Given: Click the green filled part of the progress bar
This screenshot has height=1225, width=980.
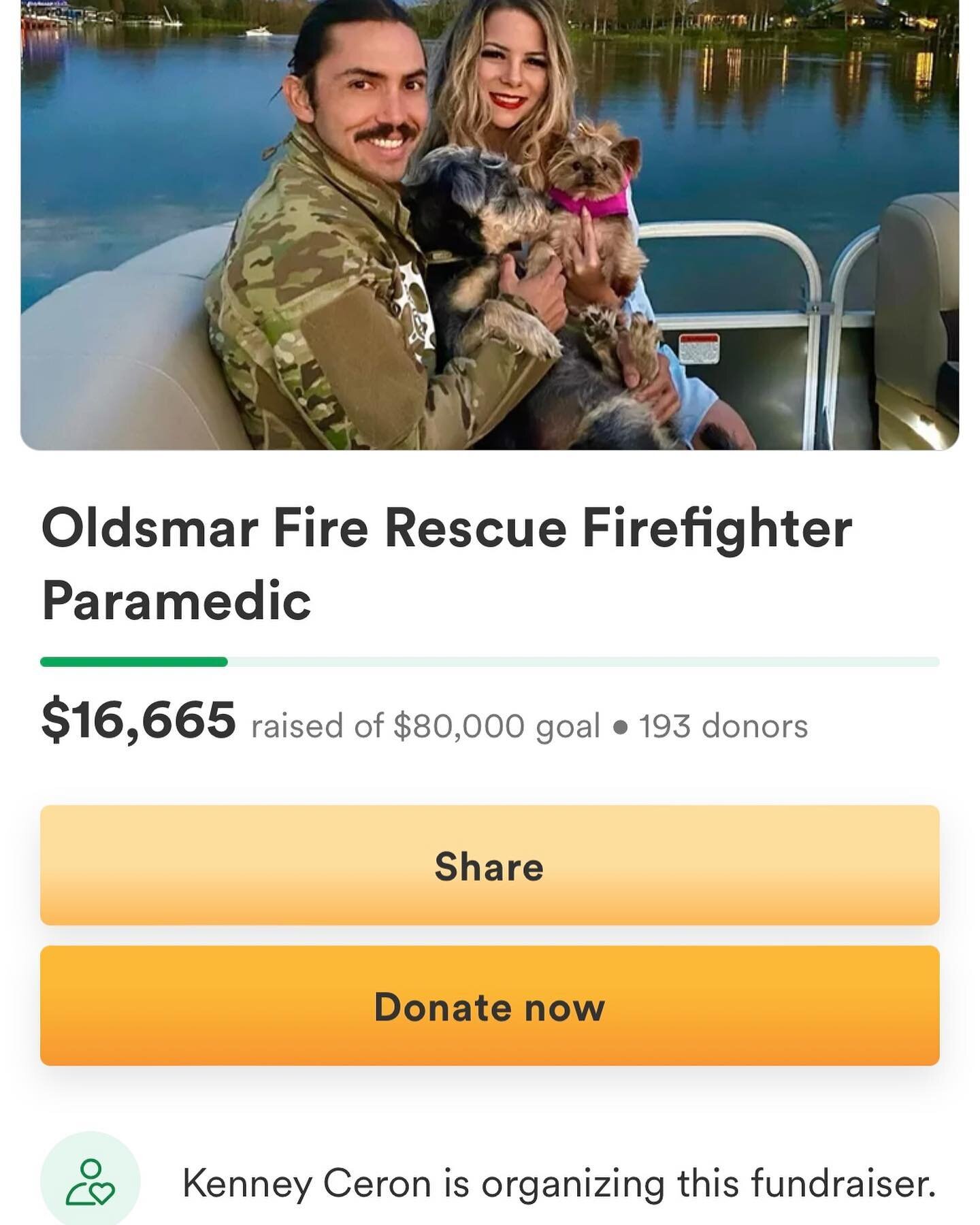Looking at the screenshot, I should (x=134, y=661).
